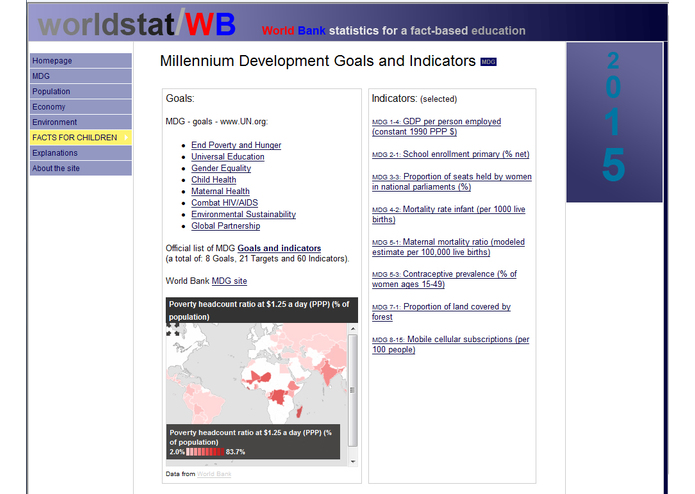Open the Child Health goal link
Viewport: 695px width, 494px height.
click(214, 179)
